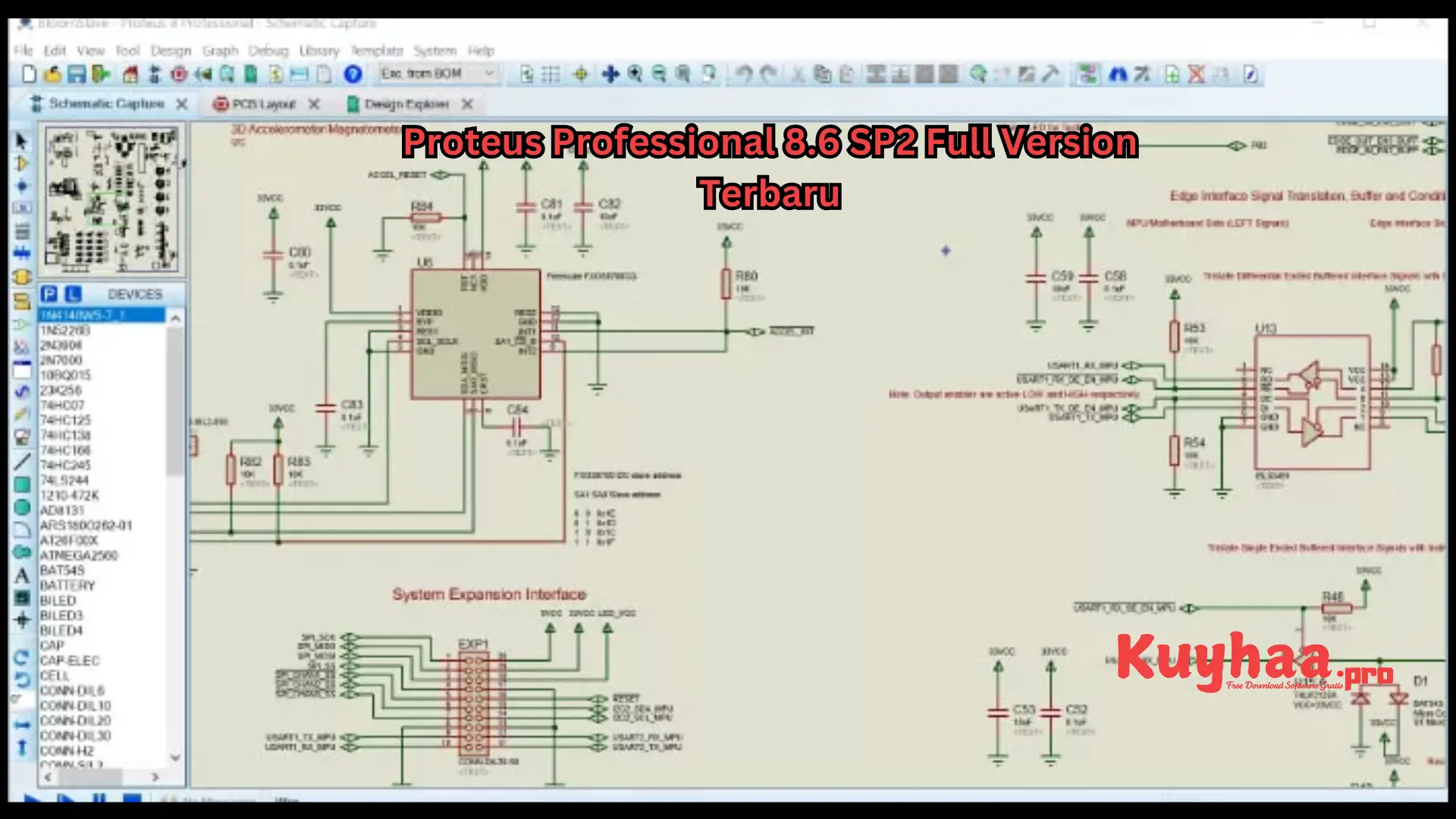1456x819 pixels.
Task: Zoom out using the magnifier minus icon
Action: pos(659,74)
